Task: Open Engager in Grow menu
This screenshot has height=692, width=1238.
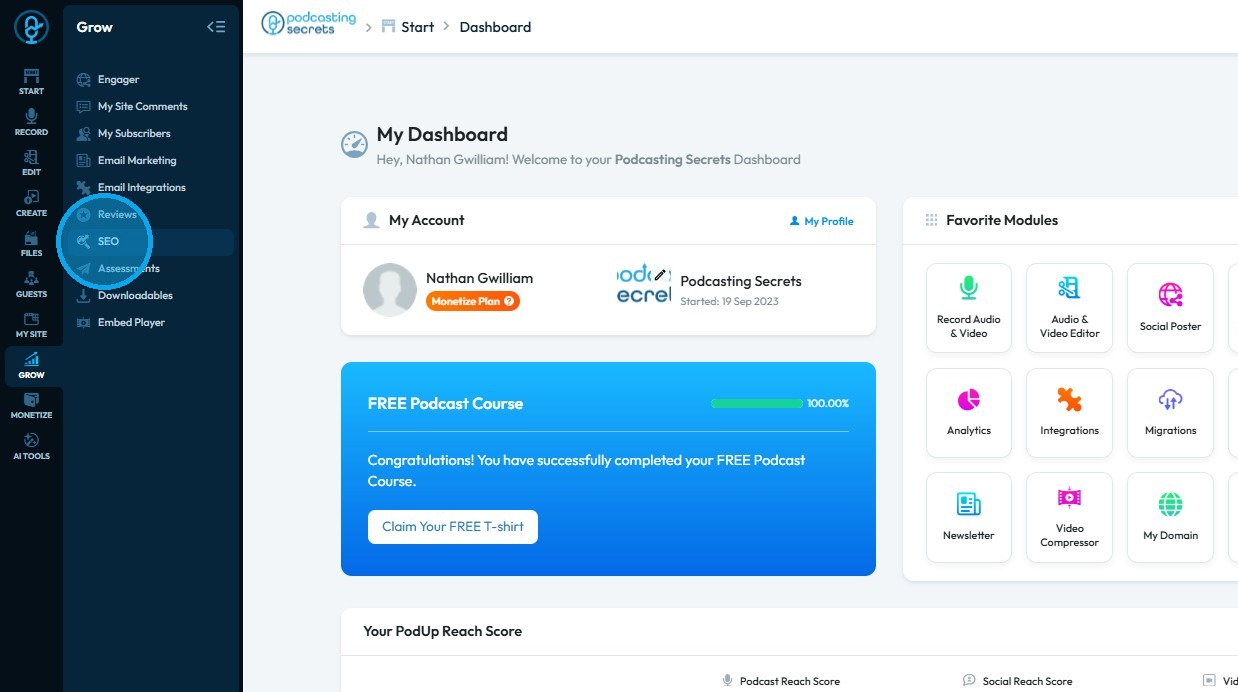Action: pyautogui.click(x=118, y=79)
